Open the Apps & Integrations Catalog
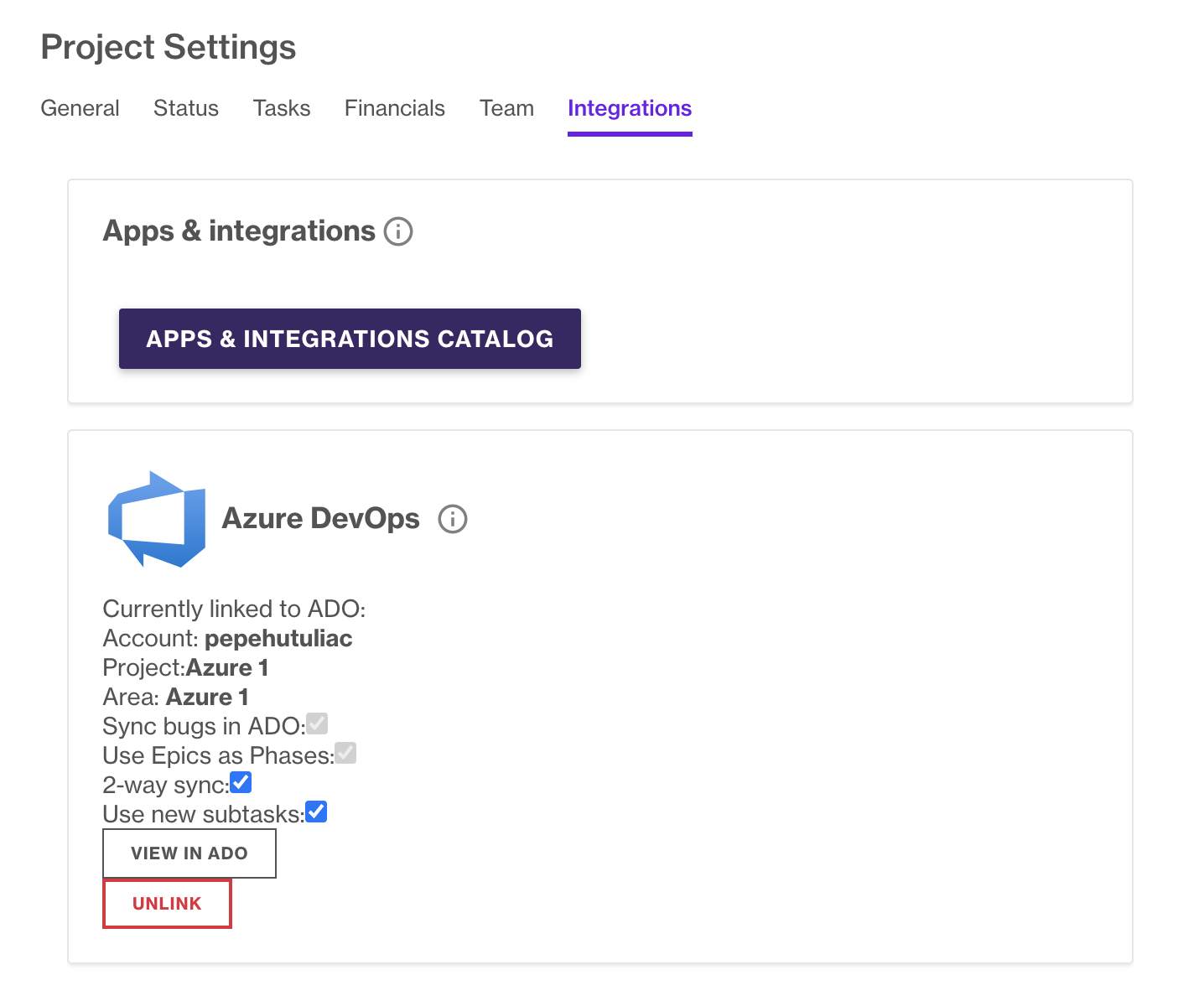This screenshot has height=1001, width=1204. click(350, 339)
